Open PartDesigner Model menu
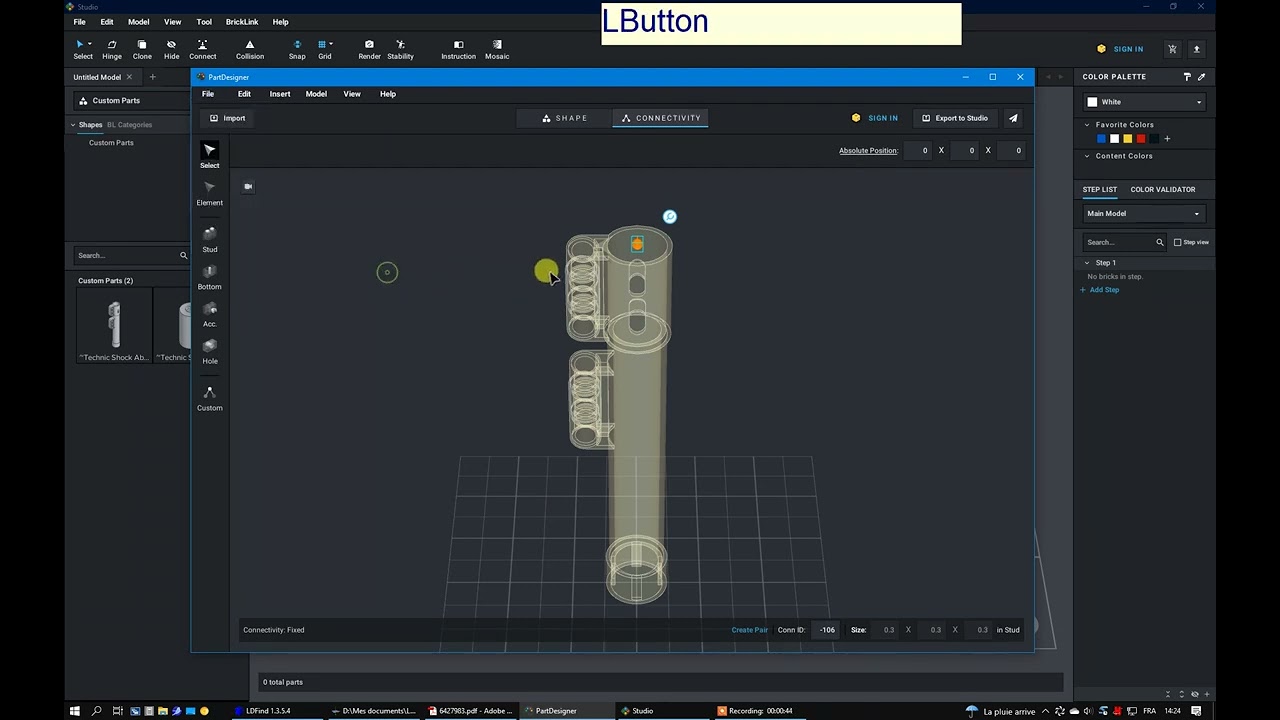This screenshot has height=720, width=1280. pos(316,94)
